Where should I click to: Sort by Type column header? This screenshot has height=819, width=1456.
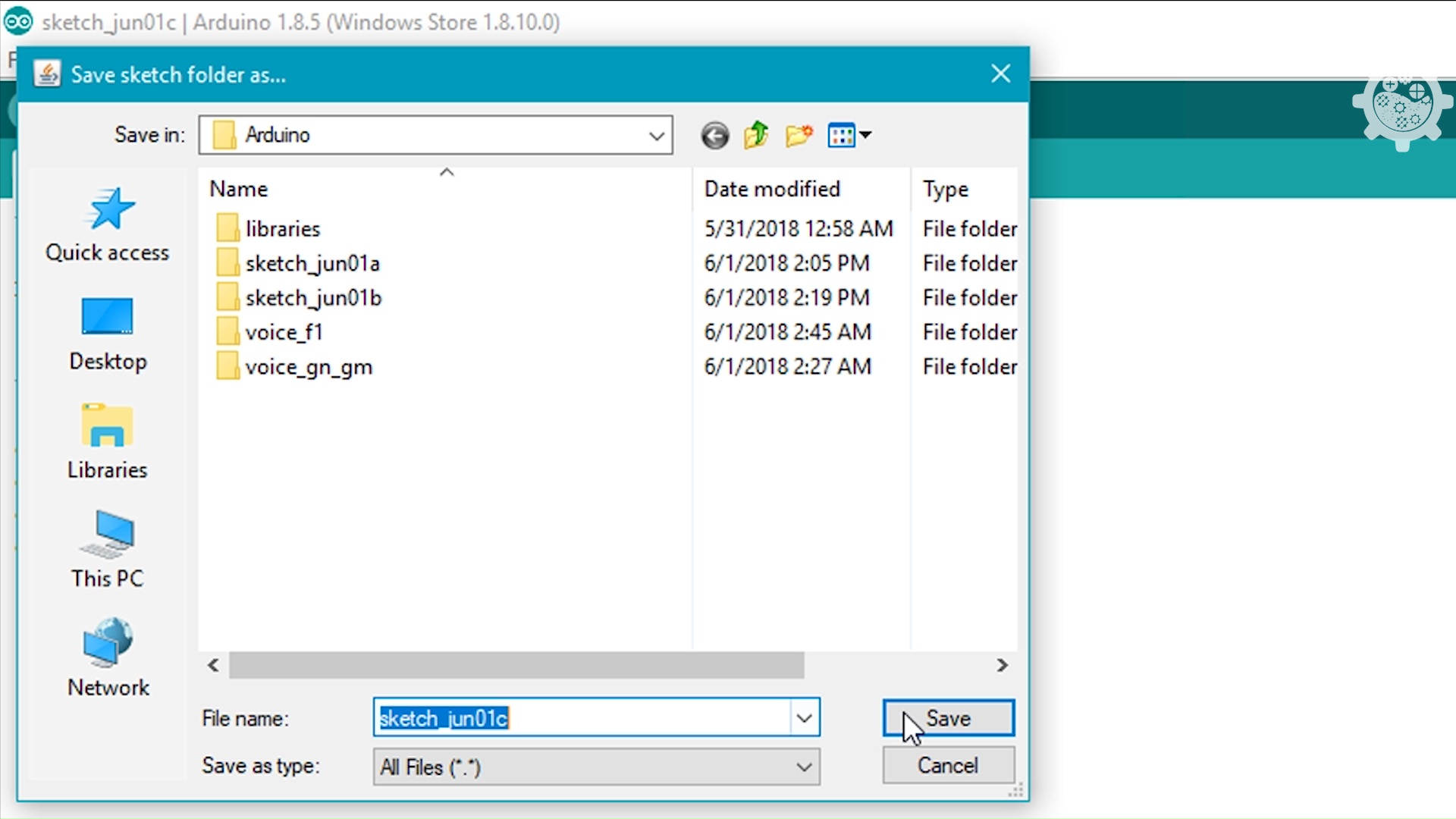965,189
